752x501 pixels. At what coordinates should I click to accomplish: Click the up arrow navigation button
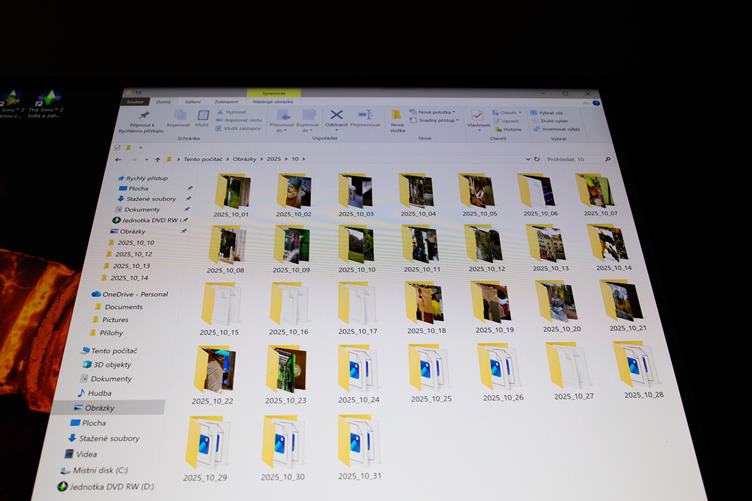tap(157, 159)
